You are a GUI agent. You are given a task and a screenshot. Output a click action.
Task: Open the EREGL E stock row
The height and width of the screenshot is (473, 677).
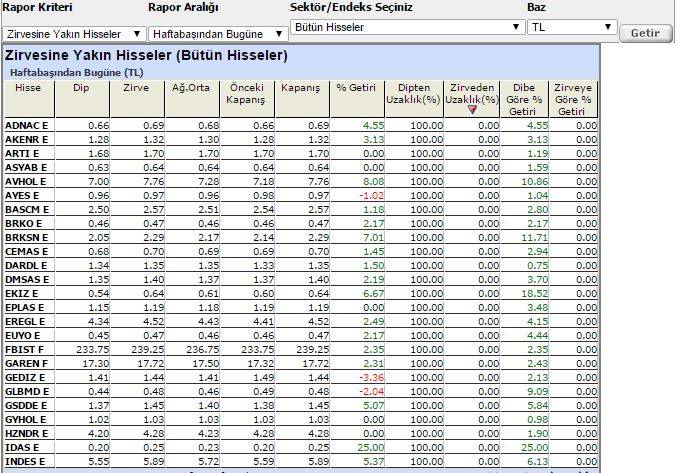26,320
